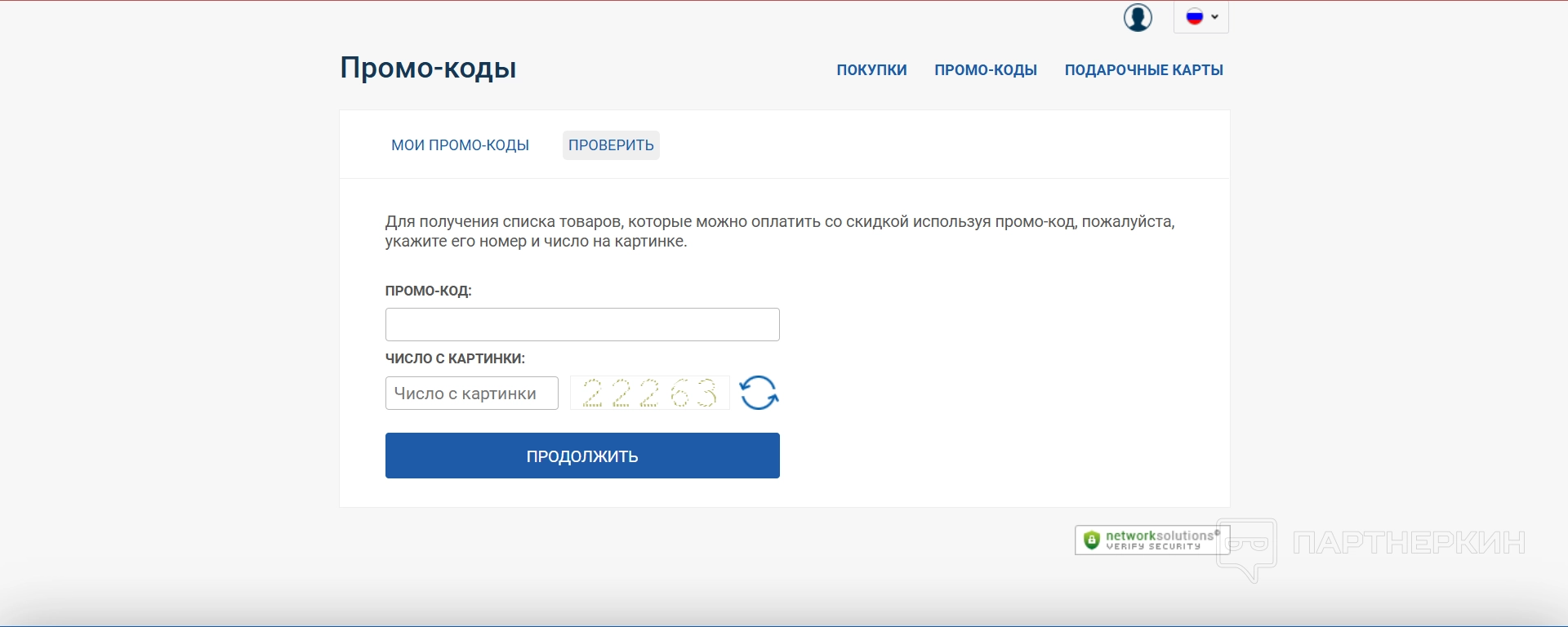Click the instruction text about discount products
Image resolution: width=1568 pixels, height=627 pixels.
(x=780, y=231)
